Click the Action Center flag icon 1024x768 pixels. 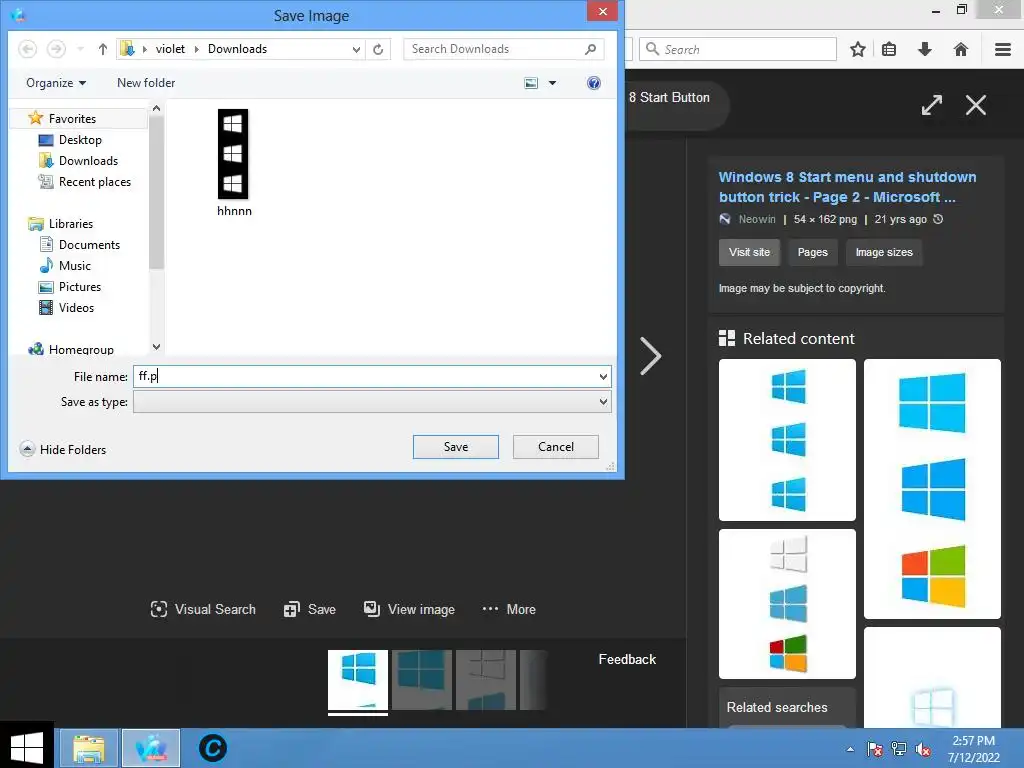pos(874,749)
